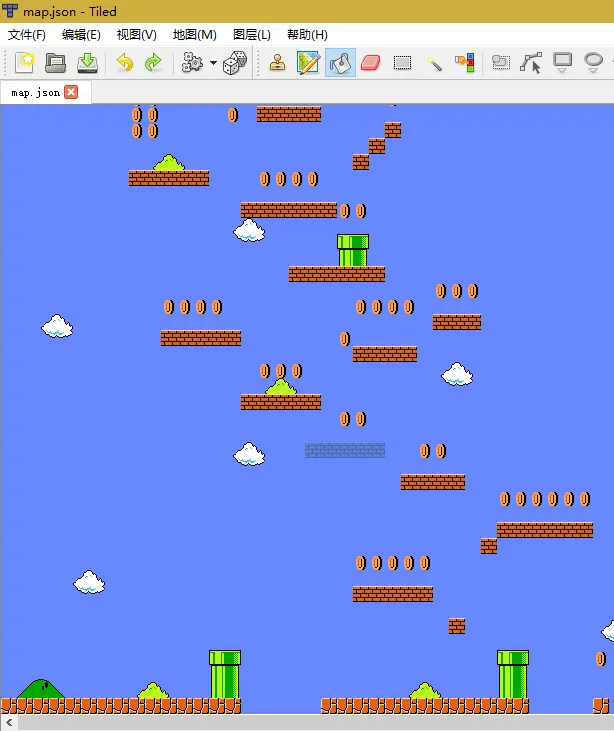Redo the last undone action
The width and height of the screenshot is (614, 731).
tap(153, 62)
